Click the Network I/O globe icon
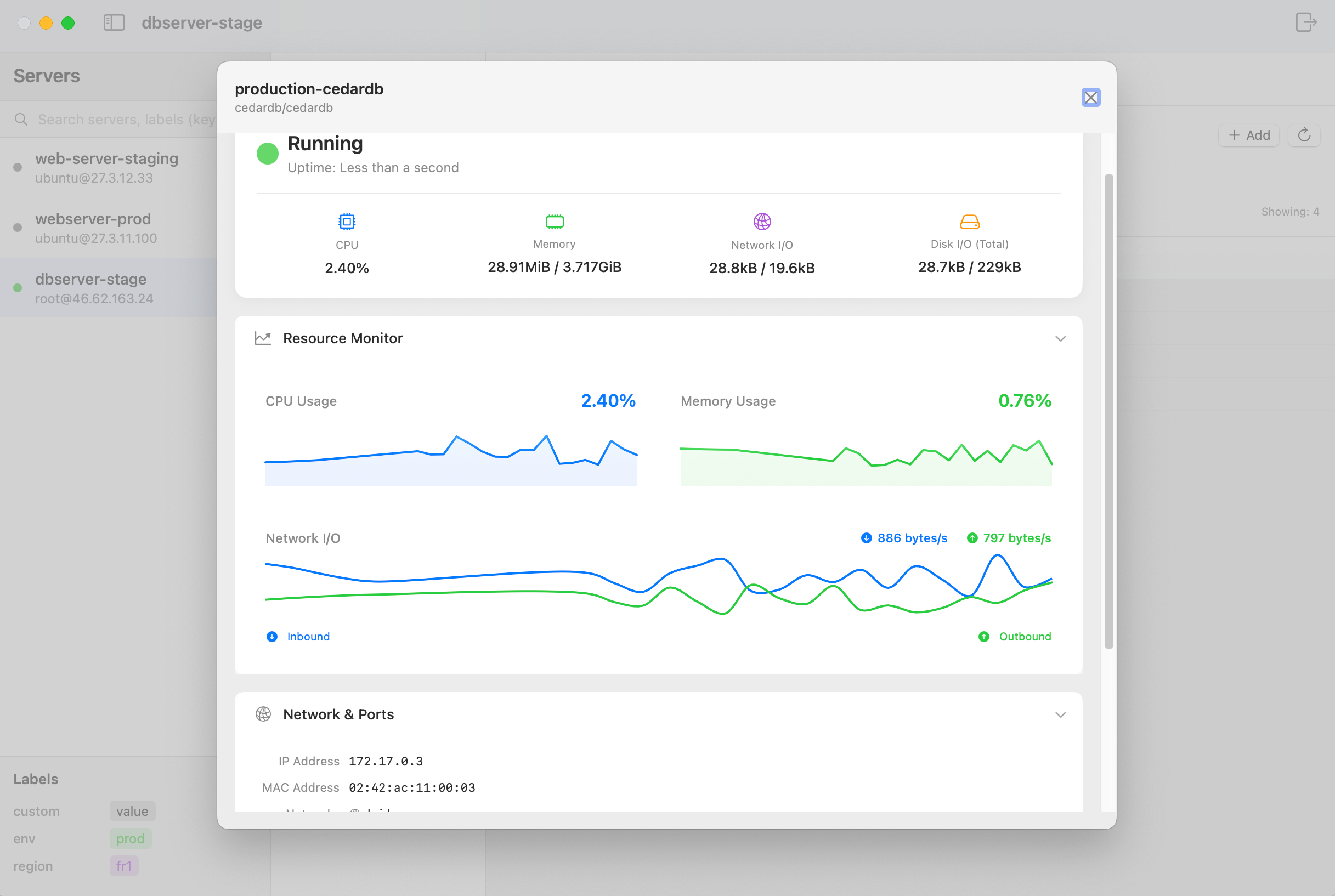Image resolution: width=1335 pixels, height=896 pixels. tap(762, 221)
